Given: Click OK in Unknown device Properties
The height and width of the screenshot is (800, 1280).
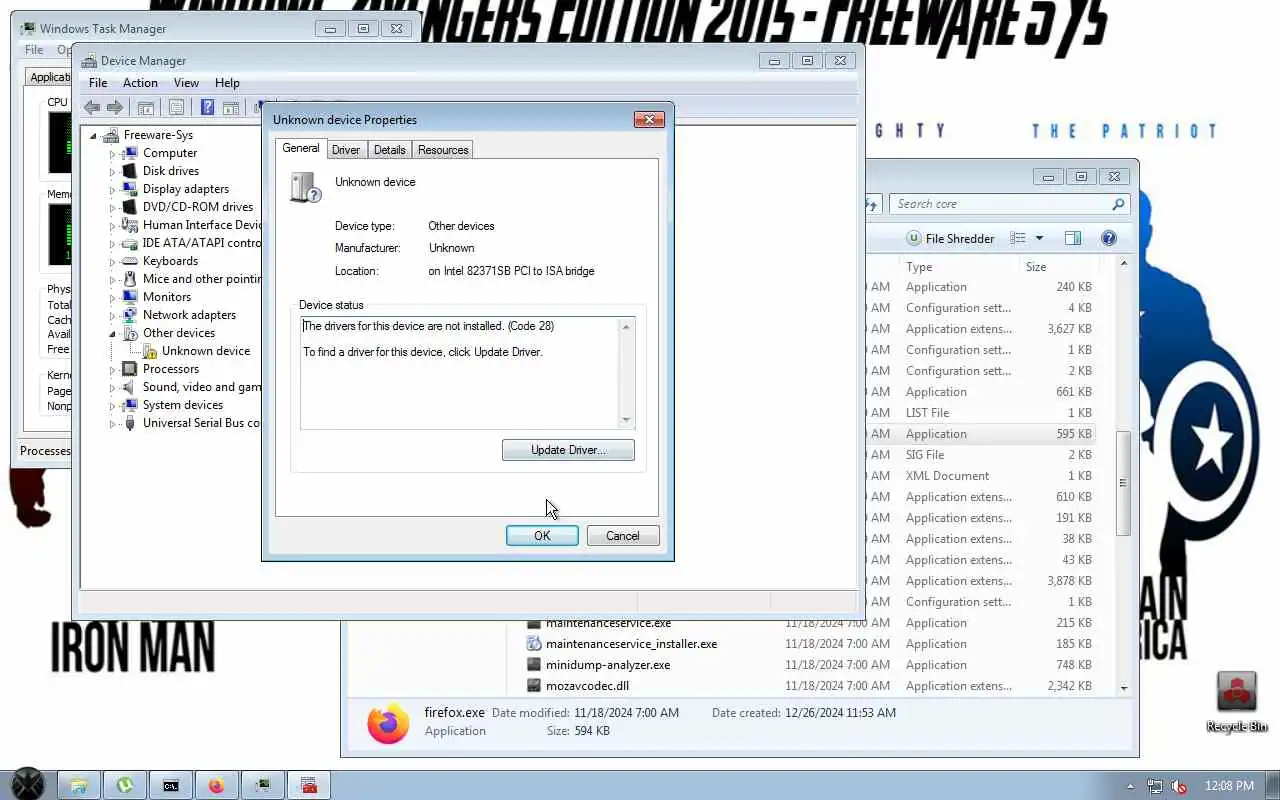Looking at the screenshot, I should [x=542, y=536].
